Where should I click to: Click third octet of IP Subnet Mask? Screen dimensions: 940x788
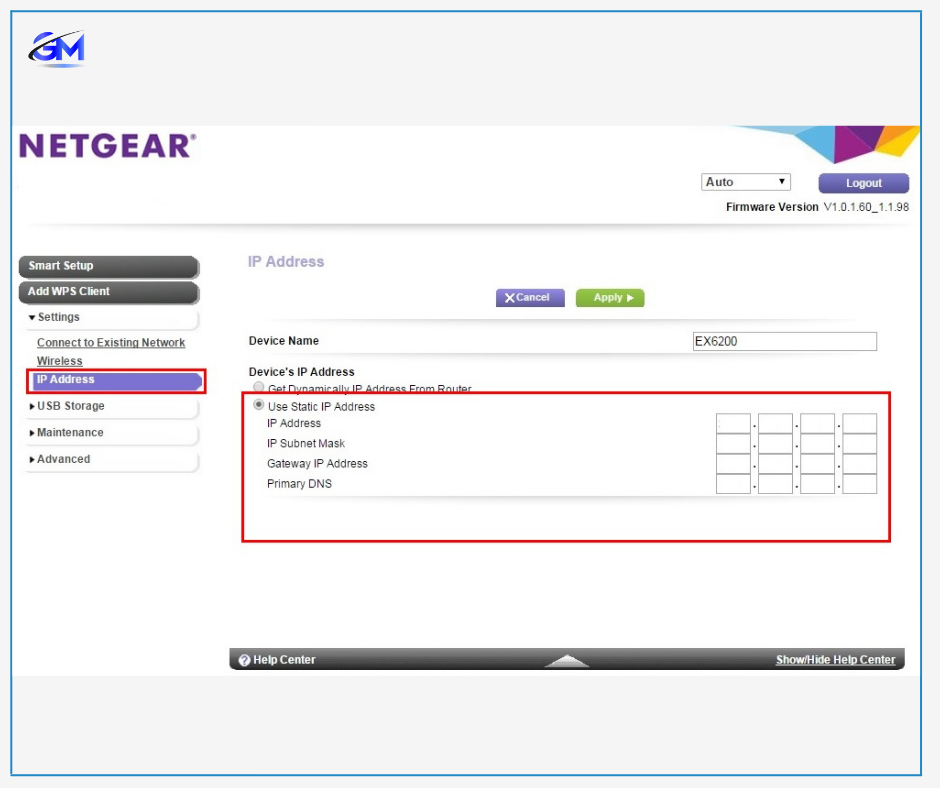coord(817,444)
